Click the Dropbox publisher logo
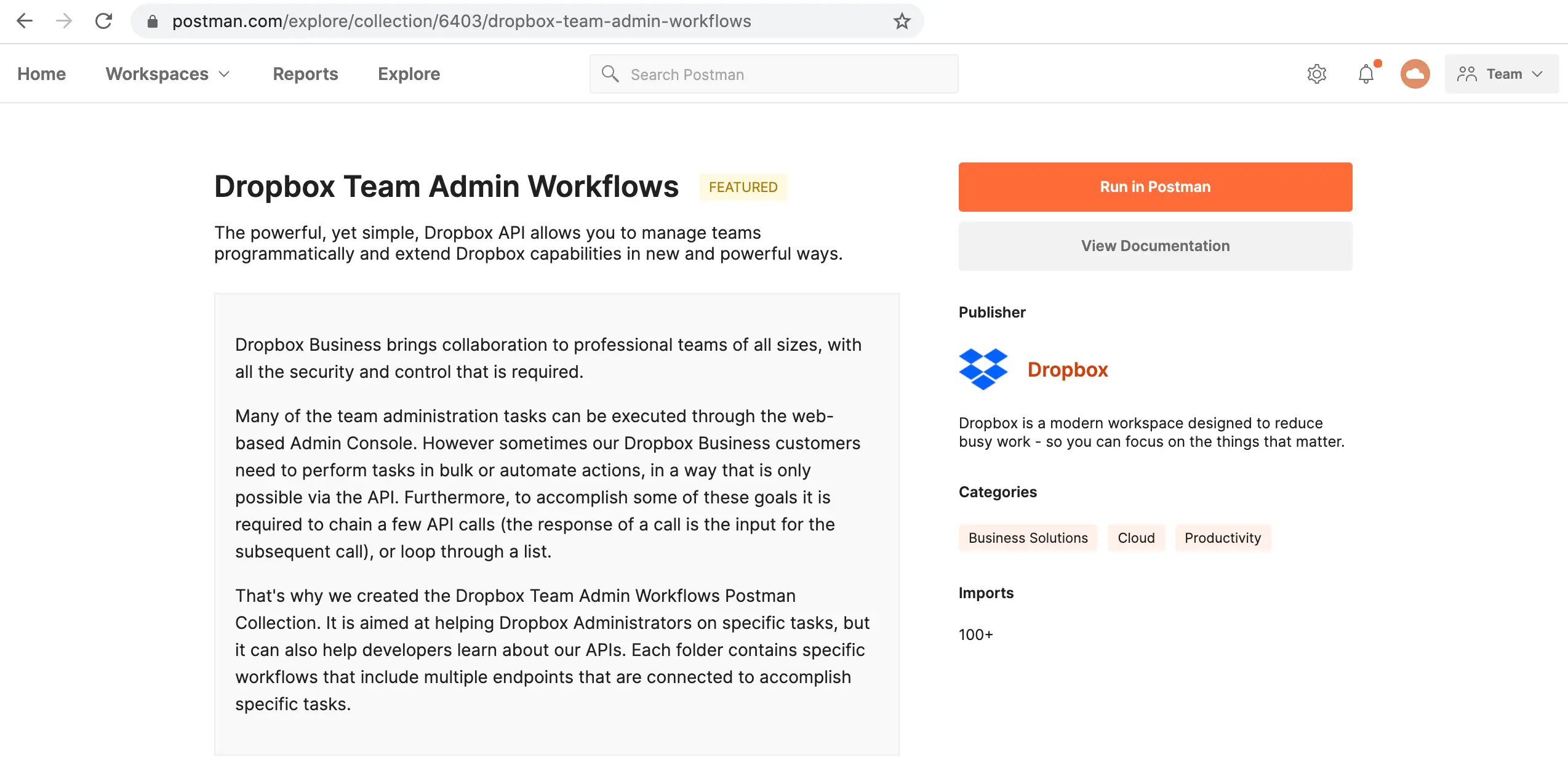 coord(983,369)
